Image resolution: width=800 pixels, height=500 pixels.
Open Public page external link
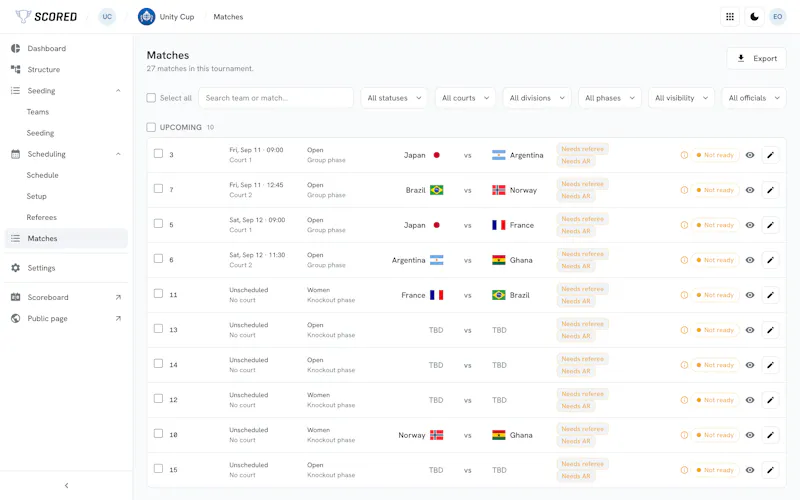[x=118, y=318]
